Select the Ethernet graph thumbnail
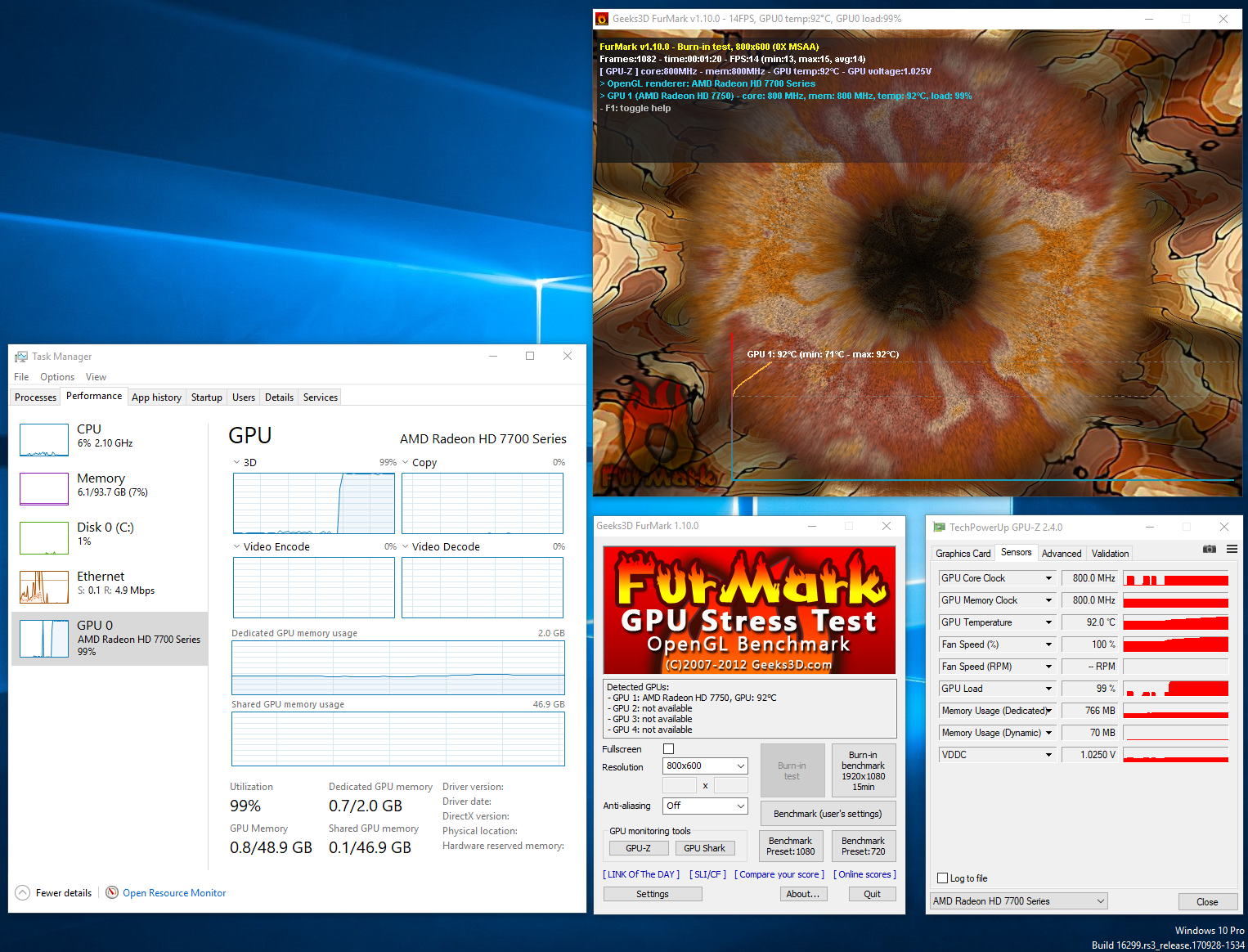The width and height of the screenshot is (1248, 952). coord(44,587)
